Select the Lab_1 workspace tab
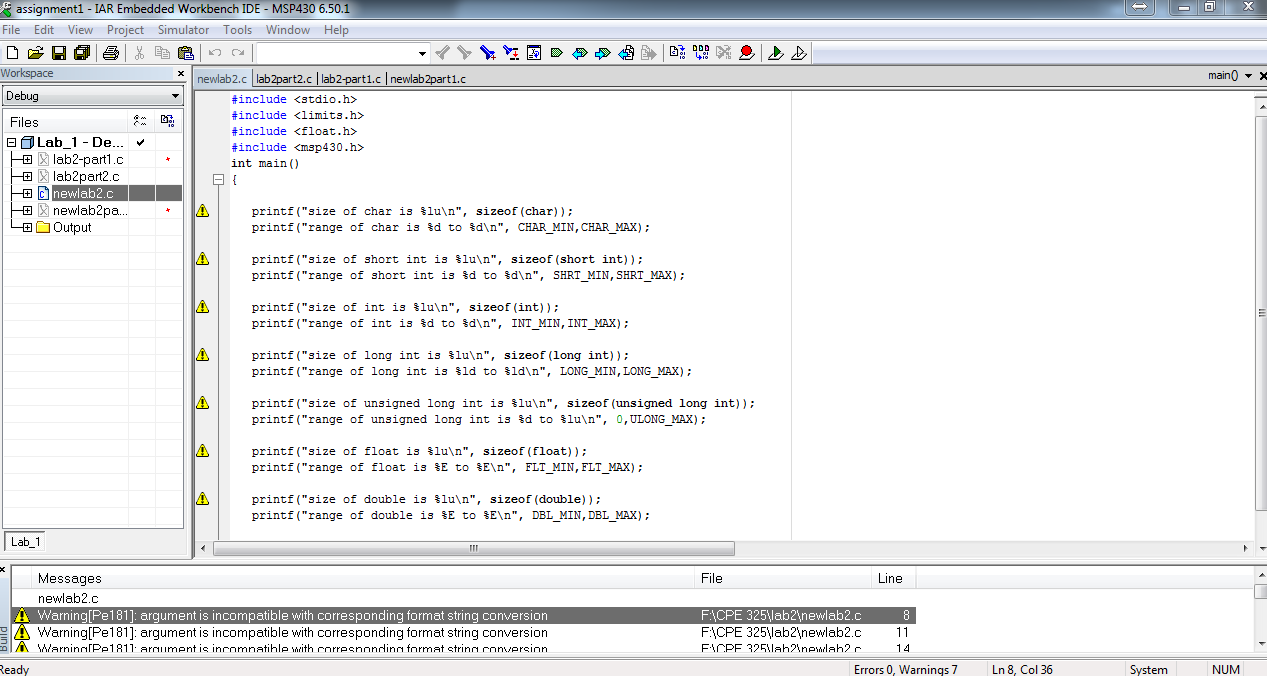1267x676 pixels. coord(26,542)
